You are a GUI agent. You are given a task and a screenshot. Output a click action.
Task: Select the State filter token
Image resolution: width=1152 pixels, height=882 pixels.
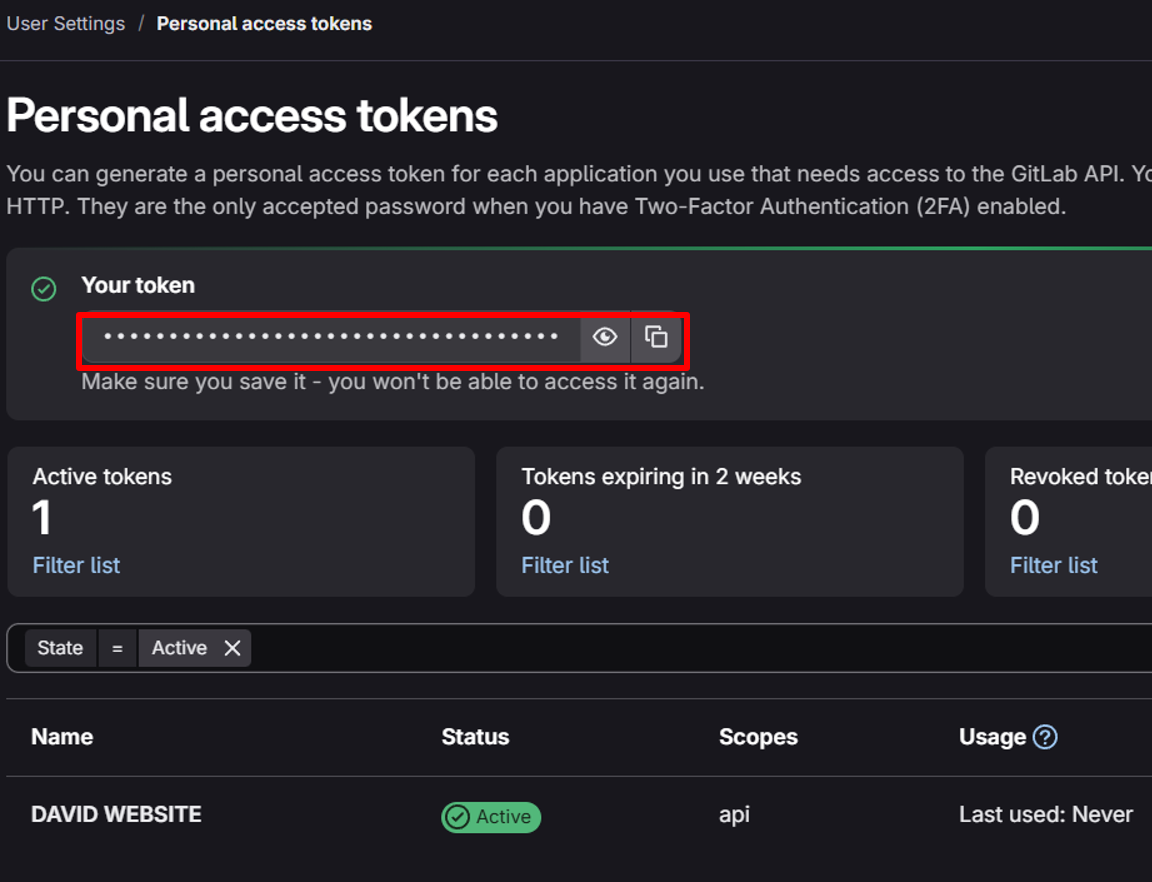click(x=60, y=648)
